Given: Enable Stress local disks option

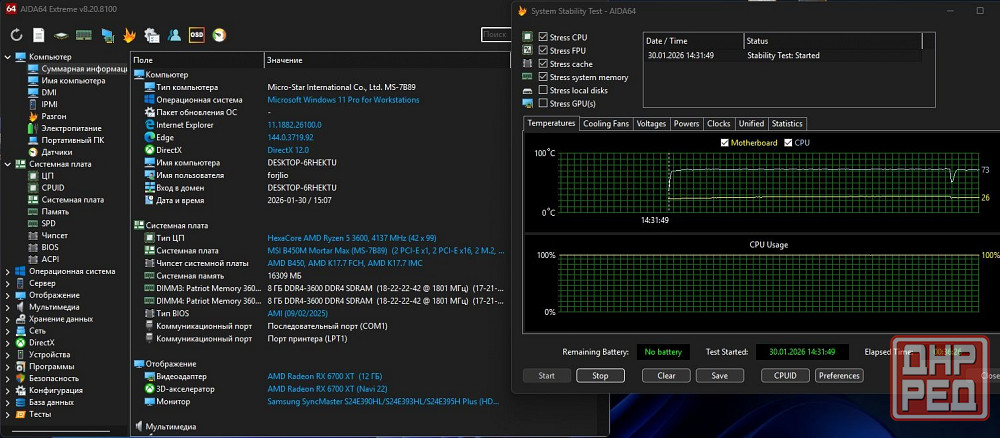Looking at the screenshot, I should 543,90.
